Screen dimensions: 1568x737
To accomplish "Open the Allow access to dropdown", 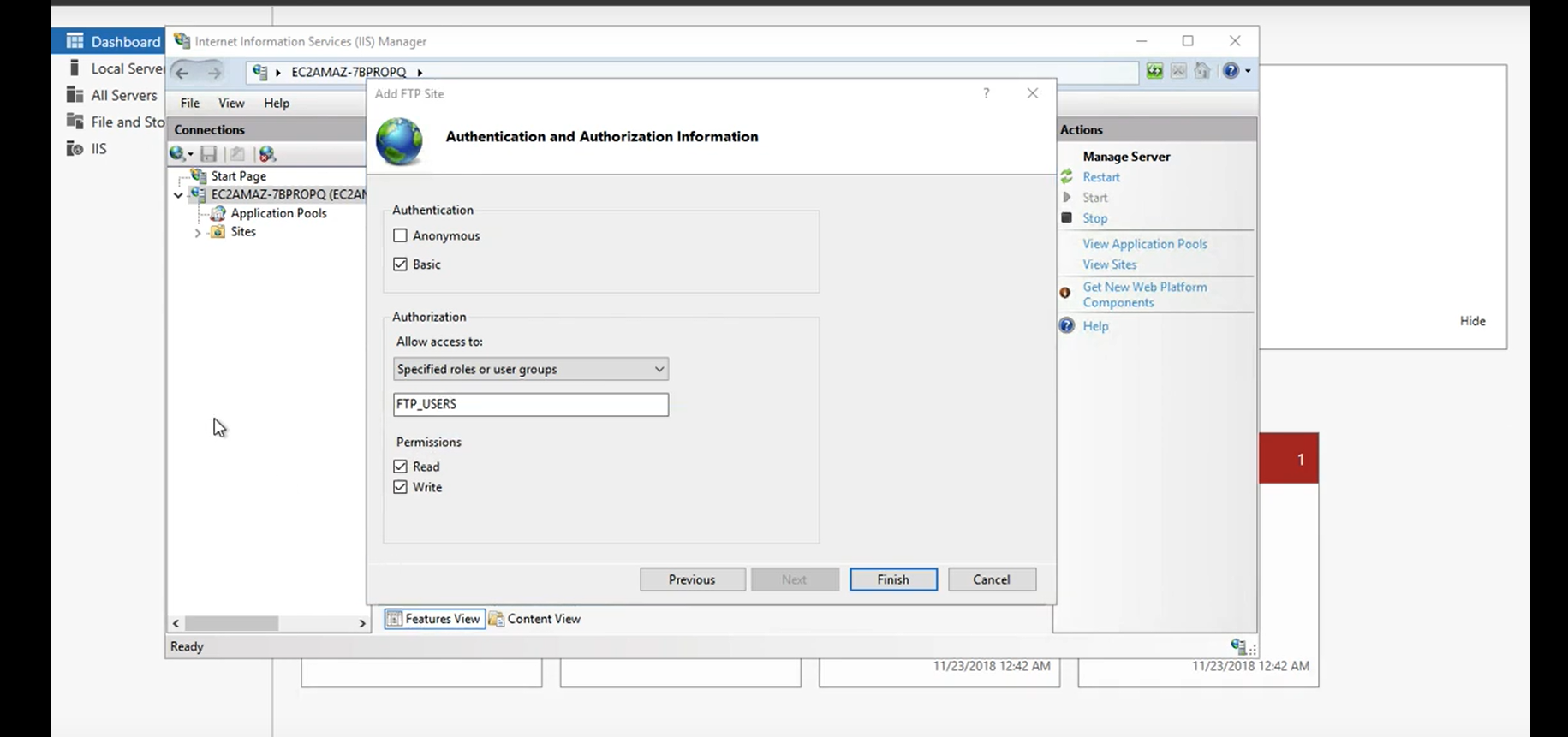I will (531, 369).
